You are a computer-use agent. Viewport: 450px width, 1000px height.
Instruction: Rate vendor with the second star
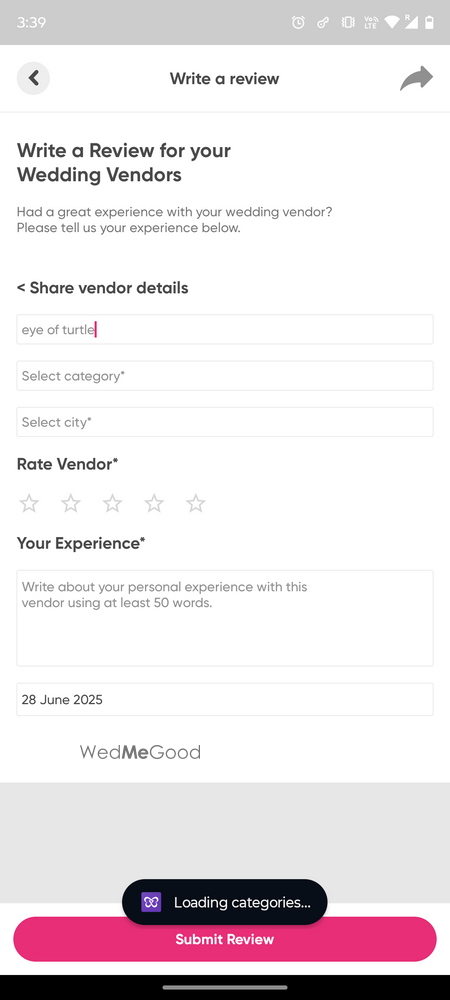(71, 504)
